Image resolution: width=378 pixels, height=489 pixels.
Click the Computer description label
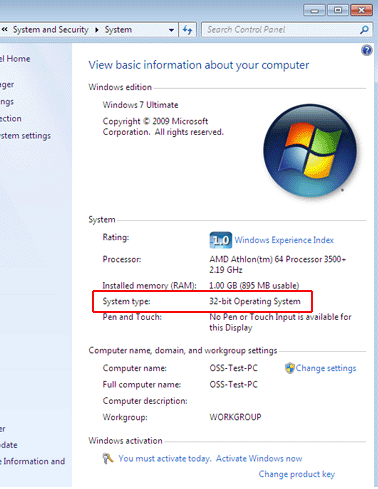(x=145, y=401)
